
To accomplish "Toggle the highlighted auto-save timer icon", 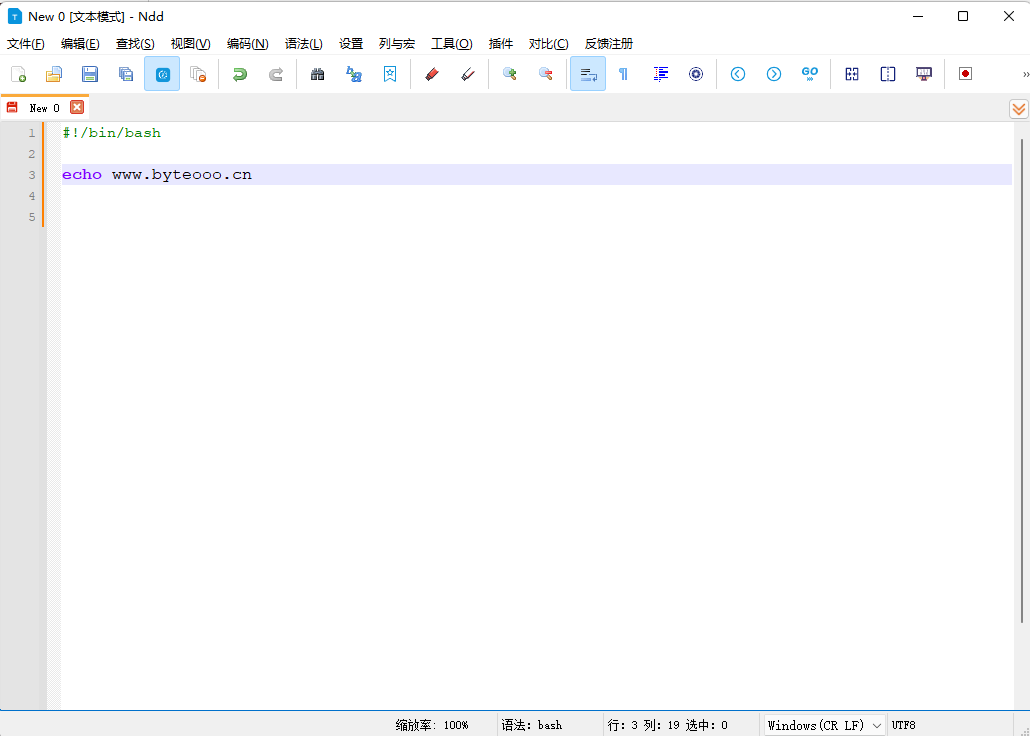I will [x=162, y=74].
